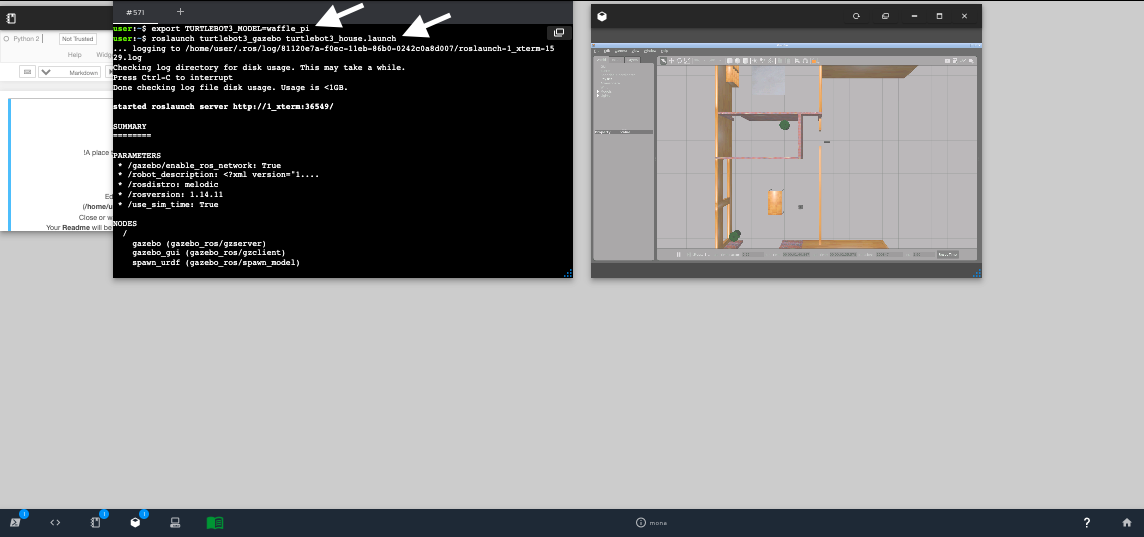Viewport: 1144px width, 537px height.
Task: Click the orange-highlighted Gazebo toolbar icon
Action: (x=814, y=61)
